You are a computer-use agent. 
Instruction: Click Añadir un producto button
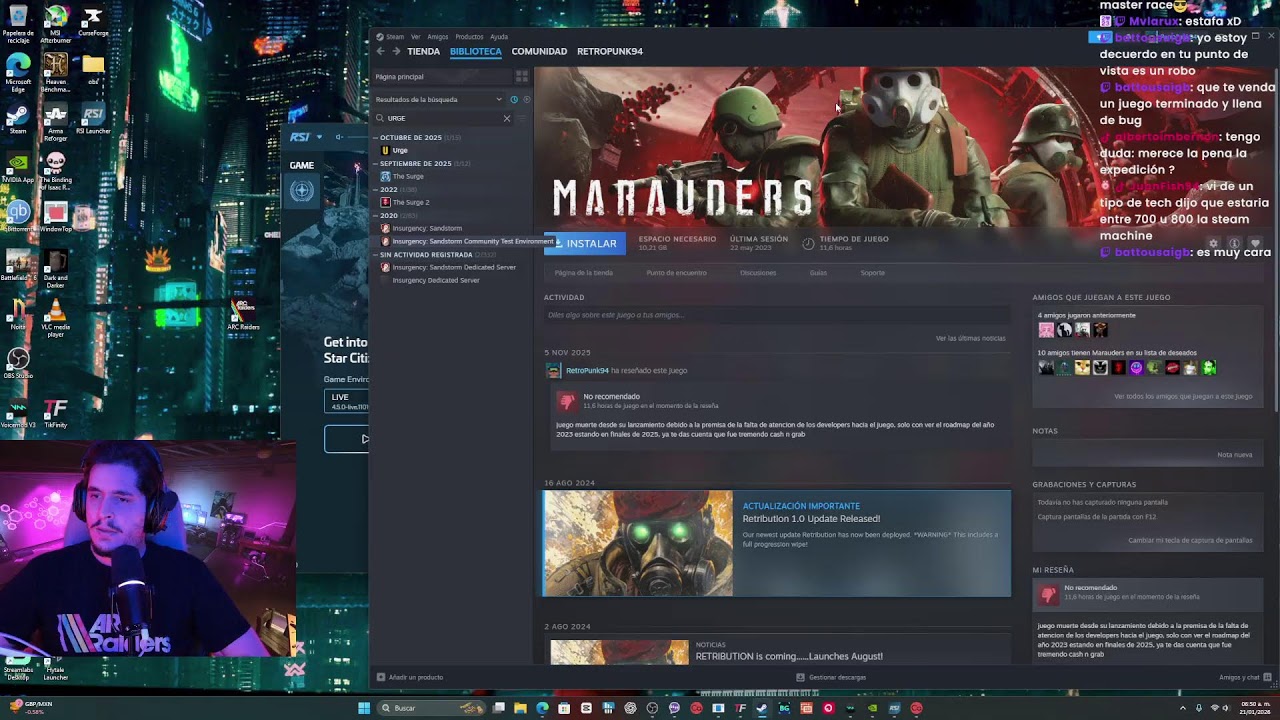point(410,677)
